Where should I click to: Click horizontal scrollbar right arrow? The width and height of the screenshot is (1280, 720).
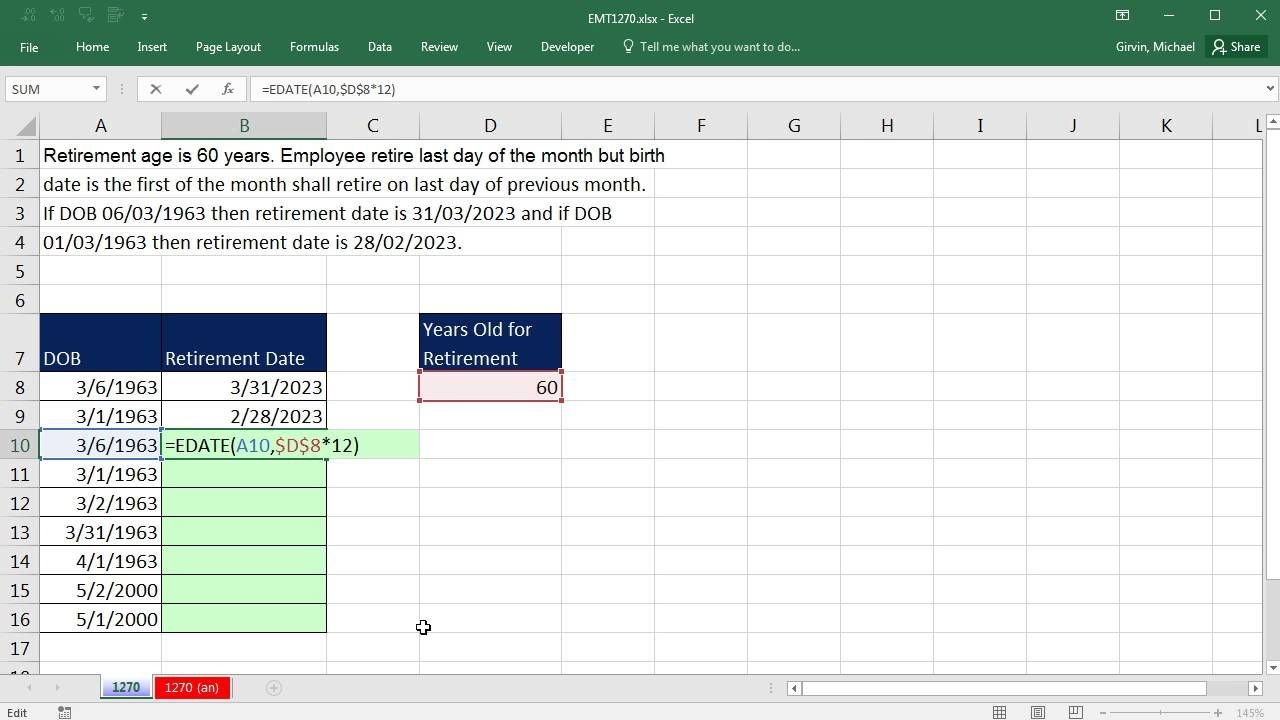[1255, 688]
